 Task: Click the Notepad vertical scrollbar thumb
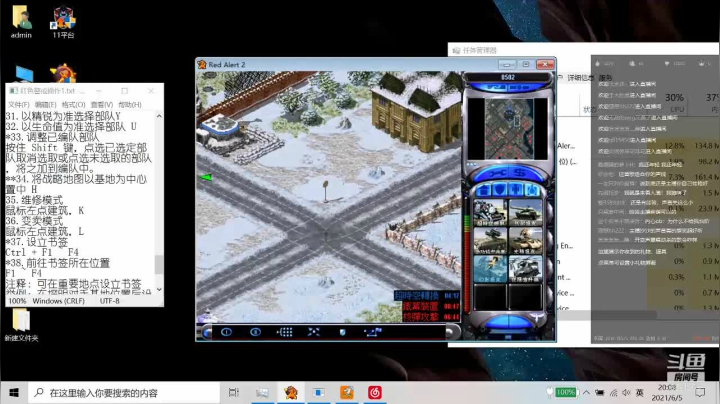pos(159,264)
